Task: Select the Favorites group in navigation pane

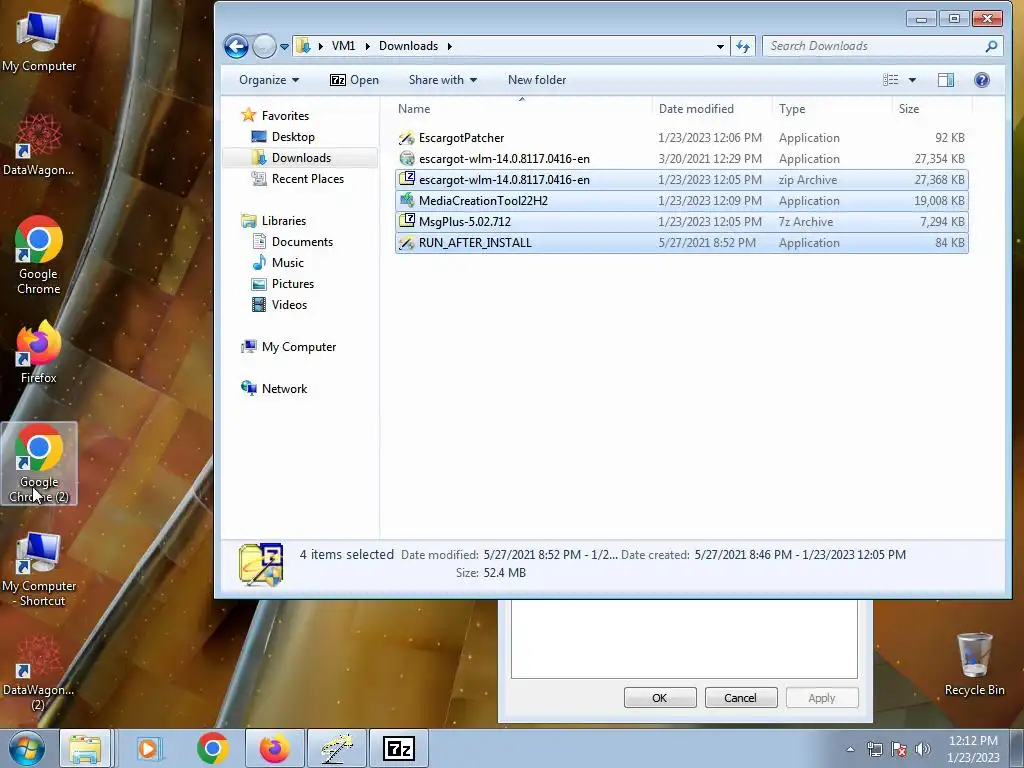Action: click(x=275, y=116)
